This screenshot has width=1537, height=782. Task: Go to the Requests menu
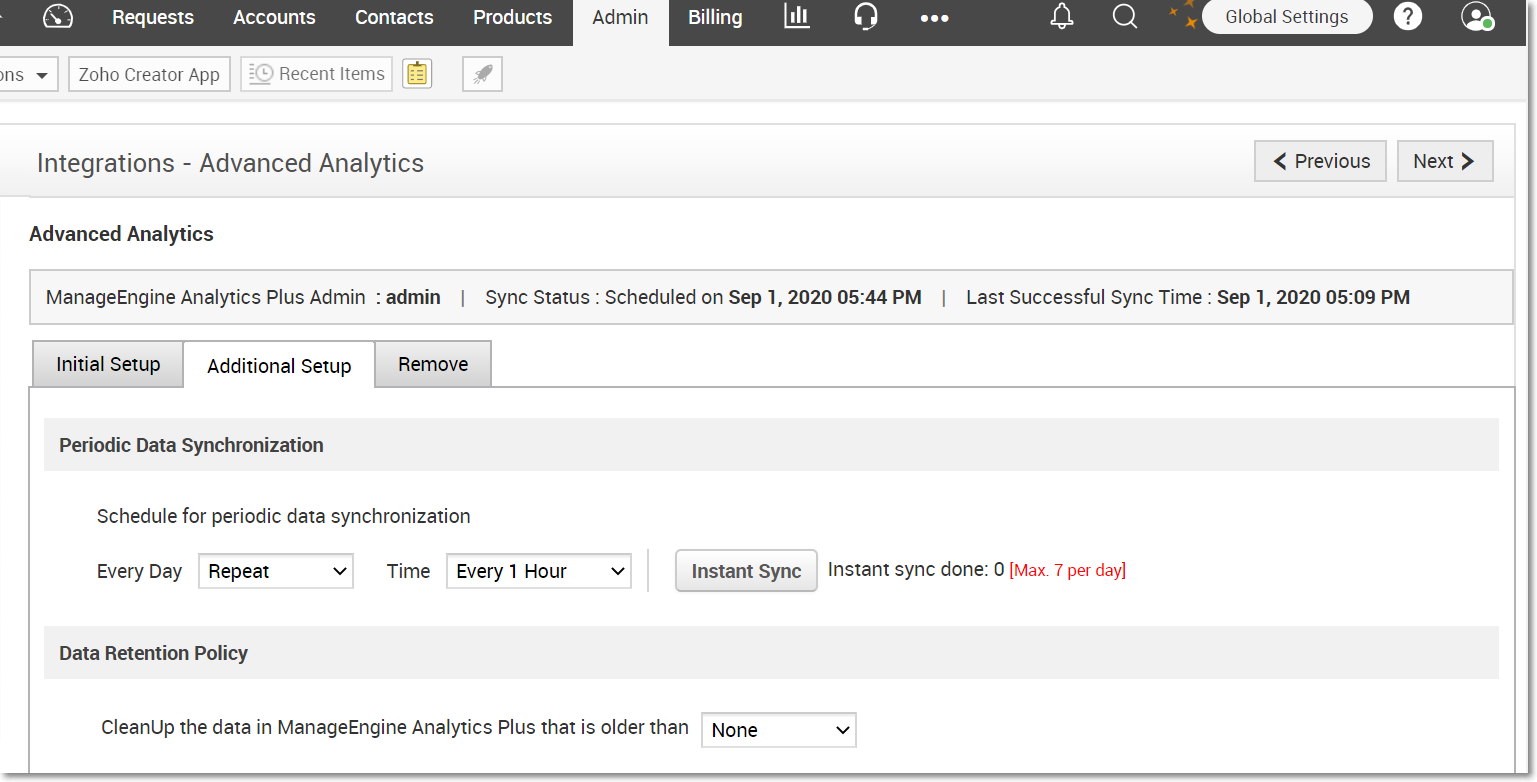[x=153, y=18]
